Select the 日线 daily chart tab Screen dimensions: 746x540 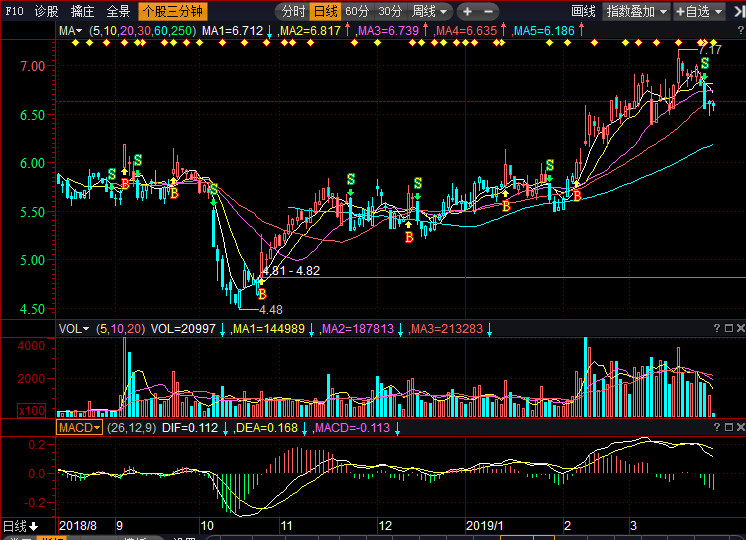[x=325, y=12]
